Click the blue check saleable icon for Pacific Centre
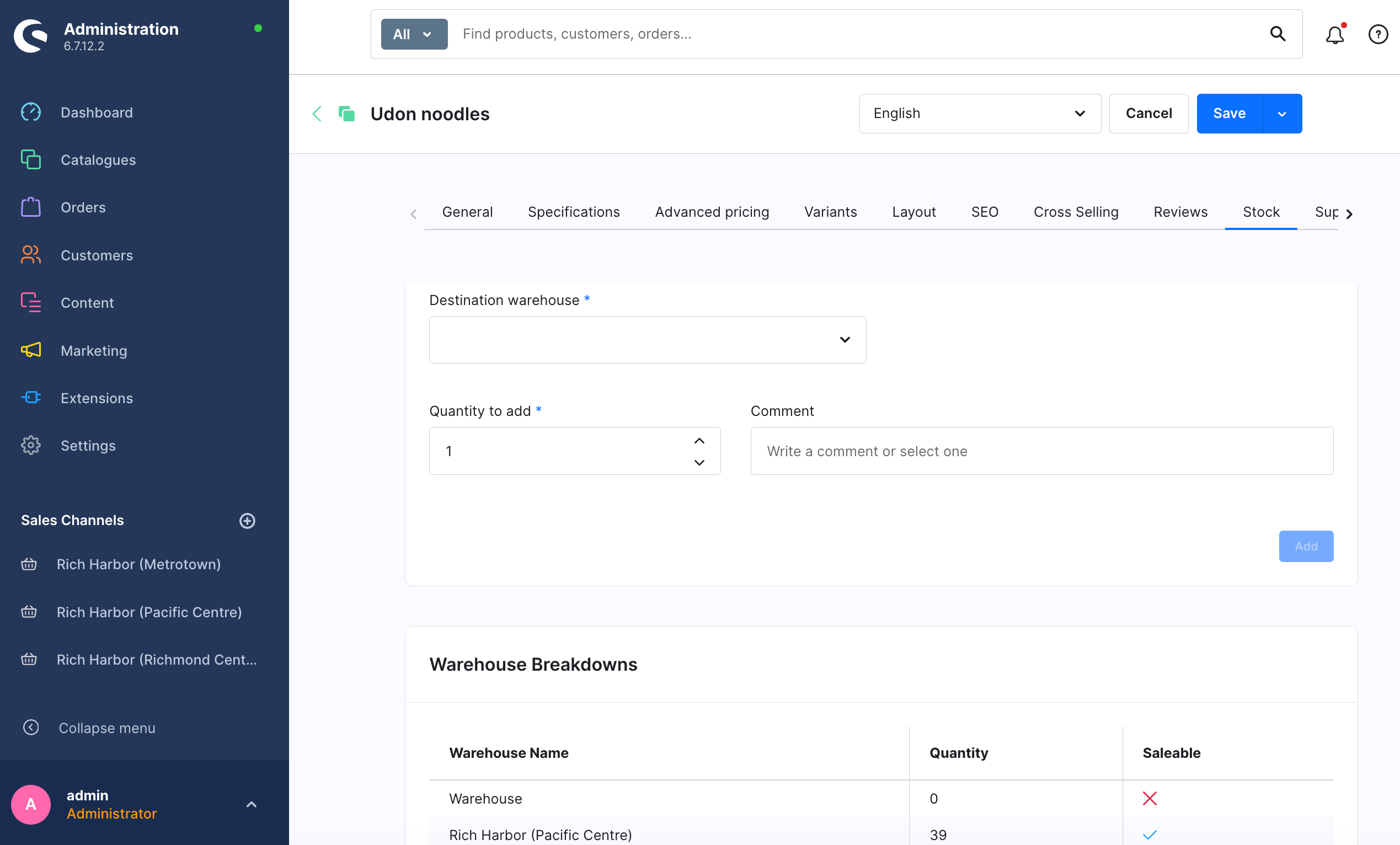The height and width of the screenshot is (845, 1400). coord(1150,835)
